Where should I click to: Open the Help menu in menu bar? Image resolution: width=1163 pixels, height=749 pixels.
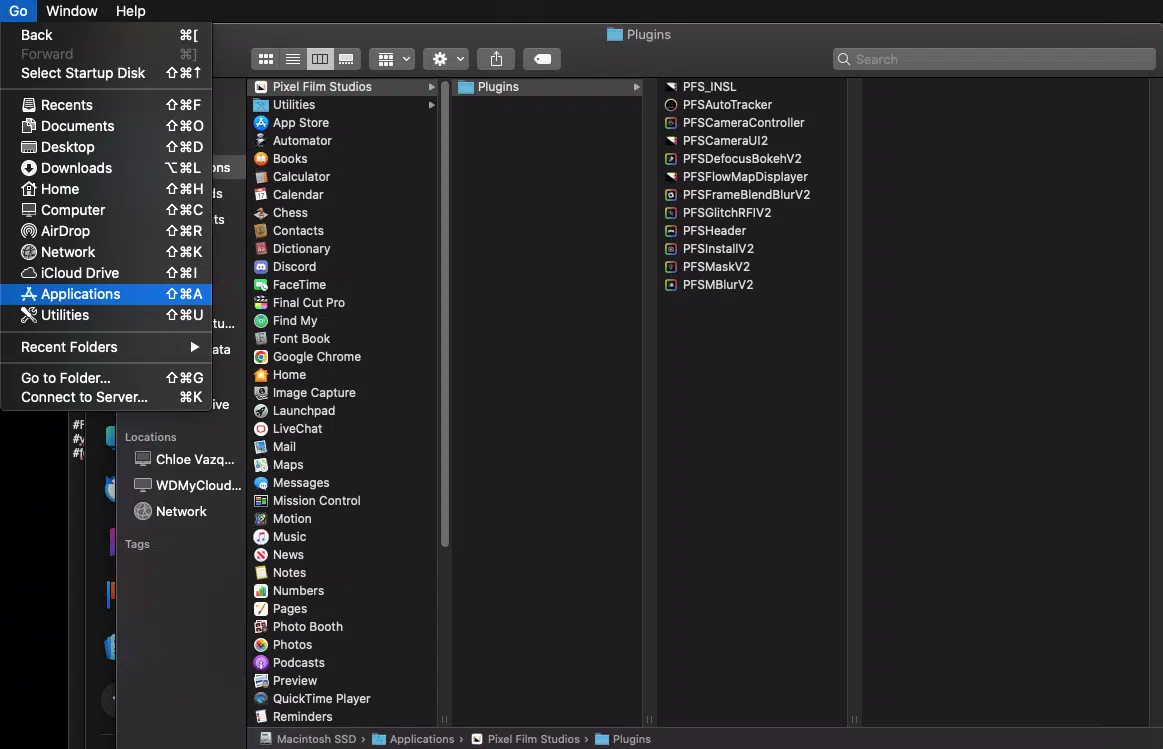(x=131, y=11)
